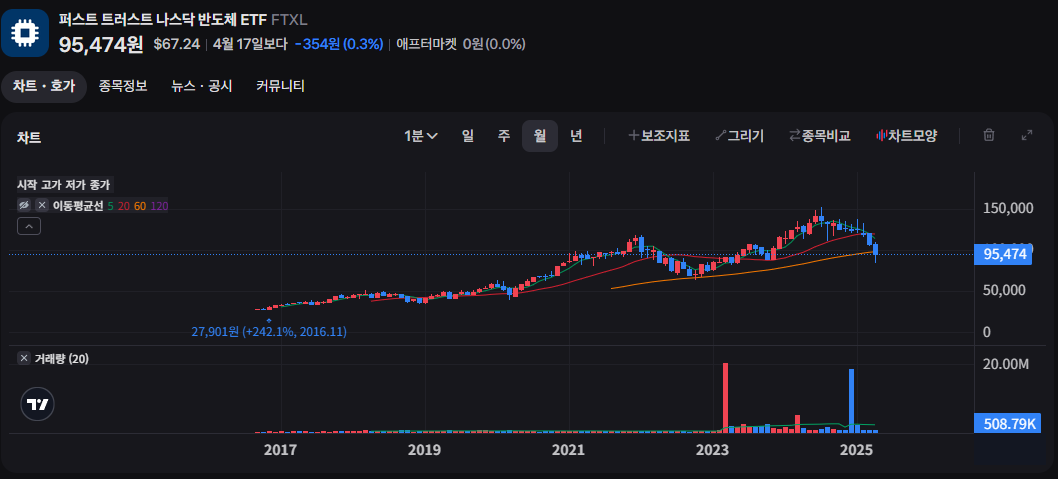Delete drawings with the trash can icon
This screenshot has height=479, width=1058.
click(x=989, y=135)
